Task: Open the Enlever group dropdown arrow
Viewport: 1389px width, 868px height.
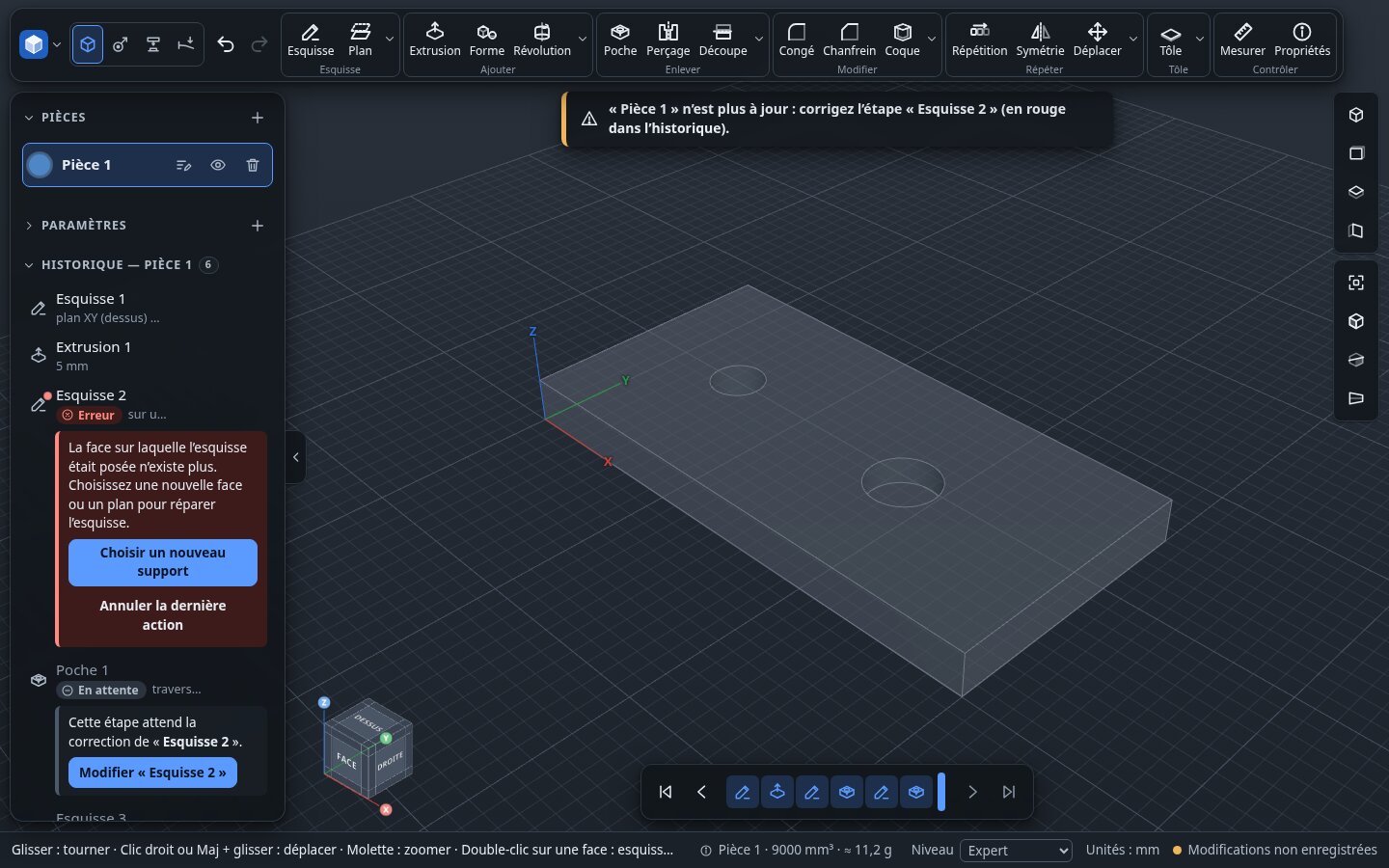Action: point(759,40)
